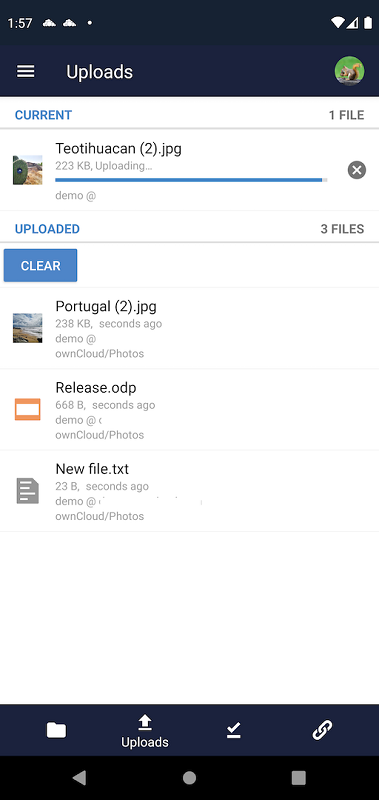Viewport: 379px width, 800px height.
Task: Select the Uploads bottom tab
Action: [x=145, y=731]
